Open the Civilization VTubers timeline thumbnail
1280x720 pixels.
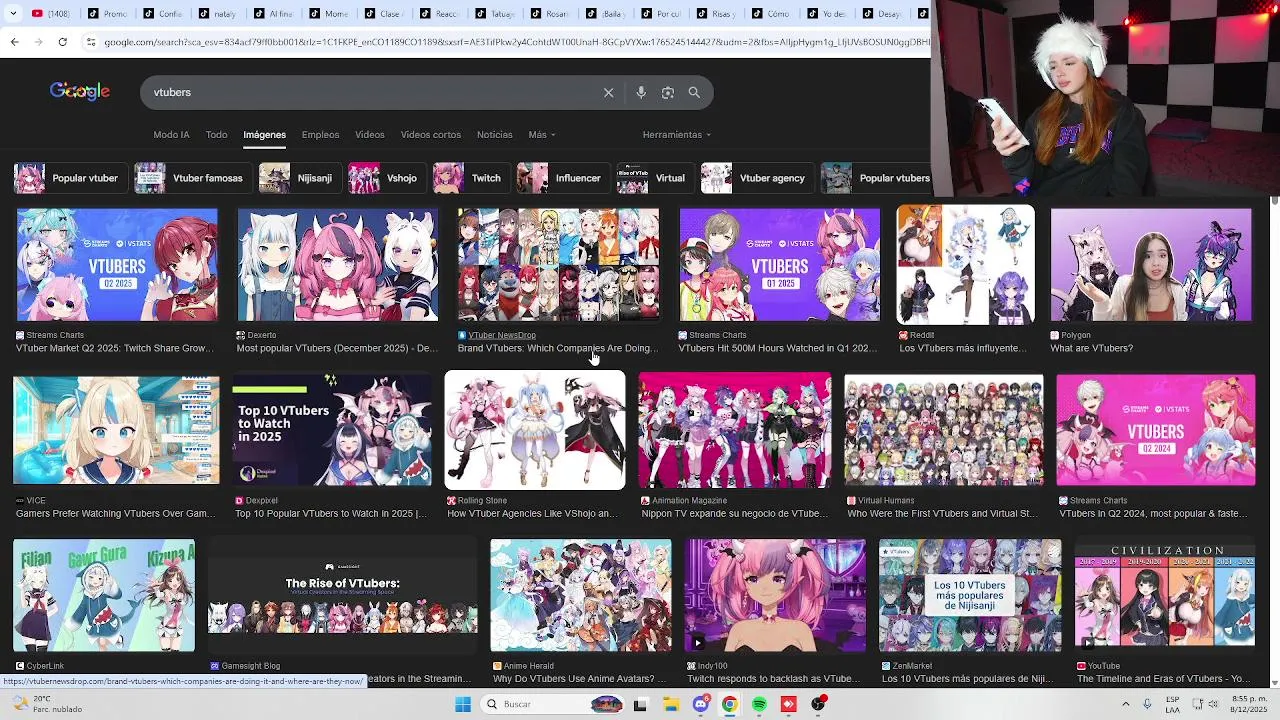(1165, 596)
